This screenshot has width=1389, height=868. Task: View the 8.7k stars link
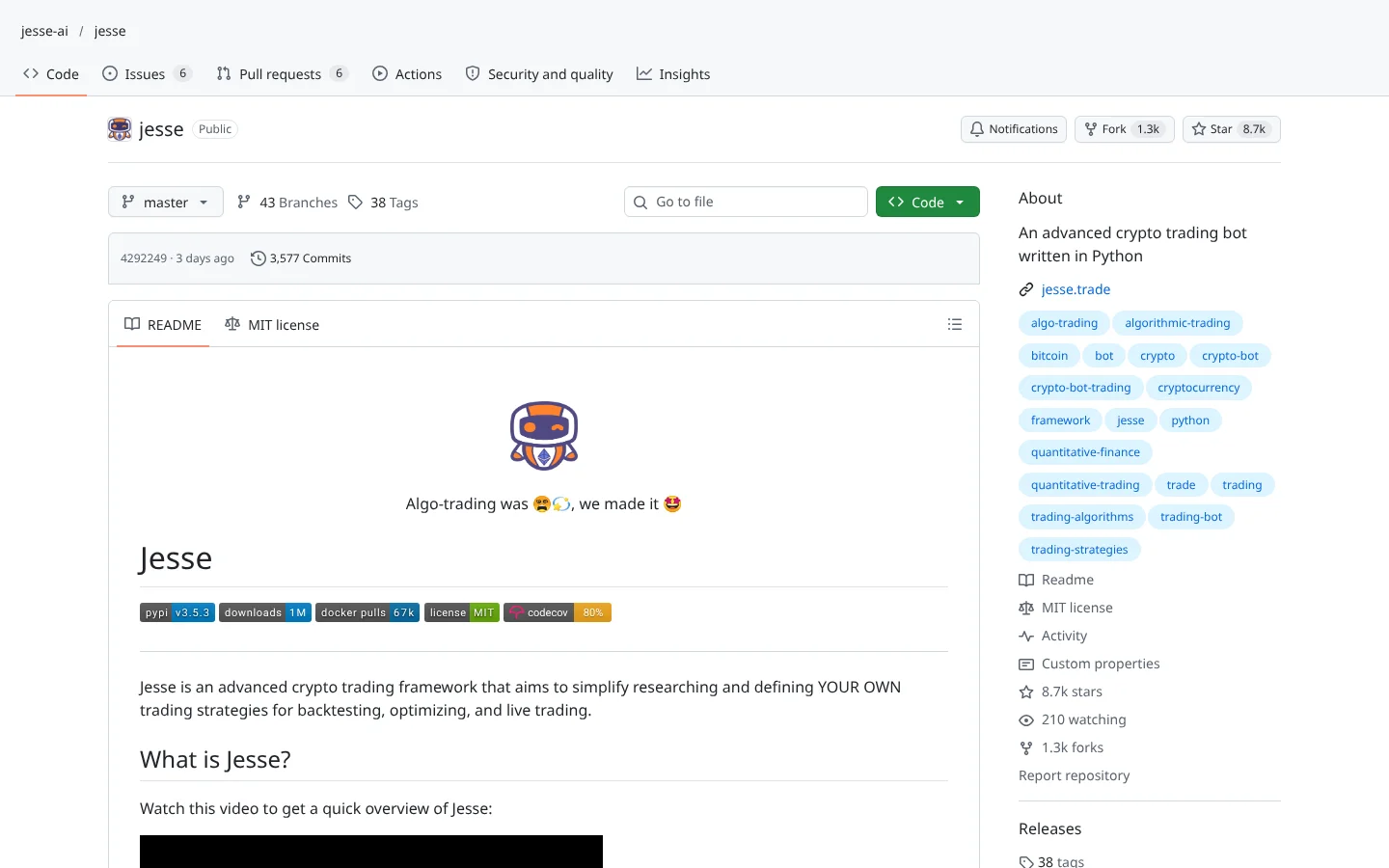tap(1061, 692)
